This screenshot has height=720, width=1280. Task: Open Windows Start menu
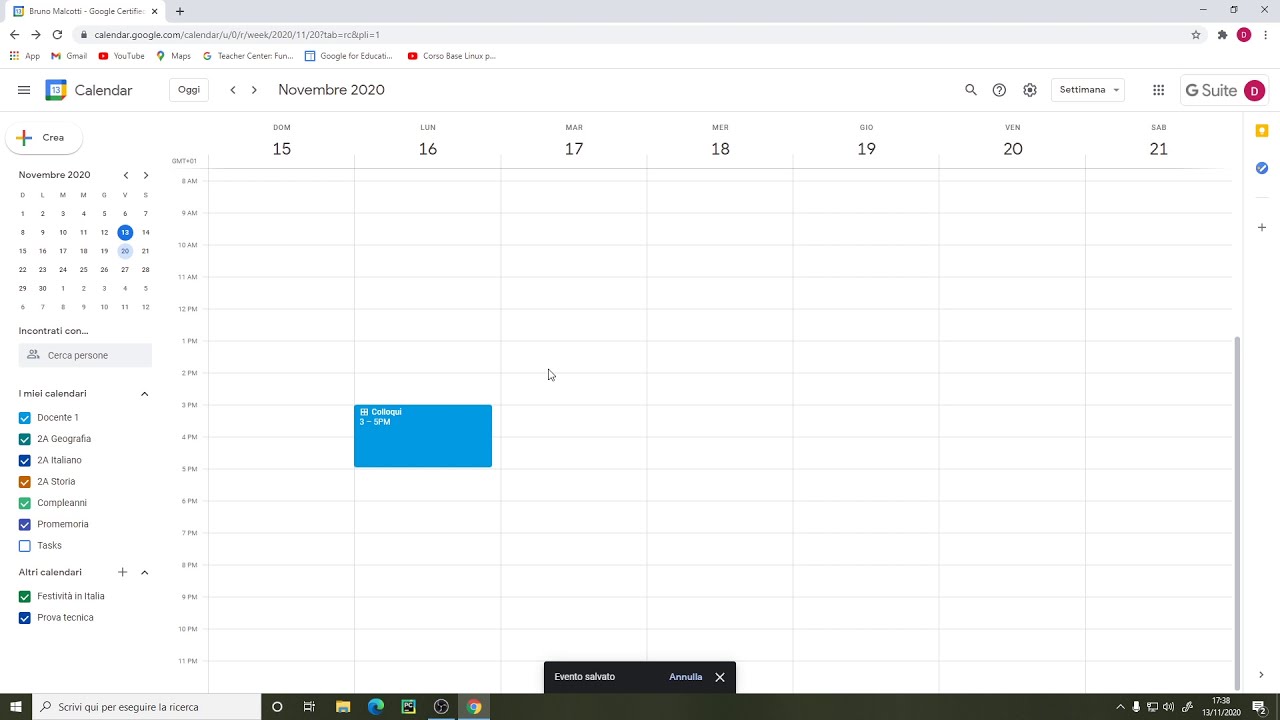[x=16, y=707]
